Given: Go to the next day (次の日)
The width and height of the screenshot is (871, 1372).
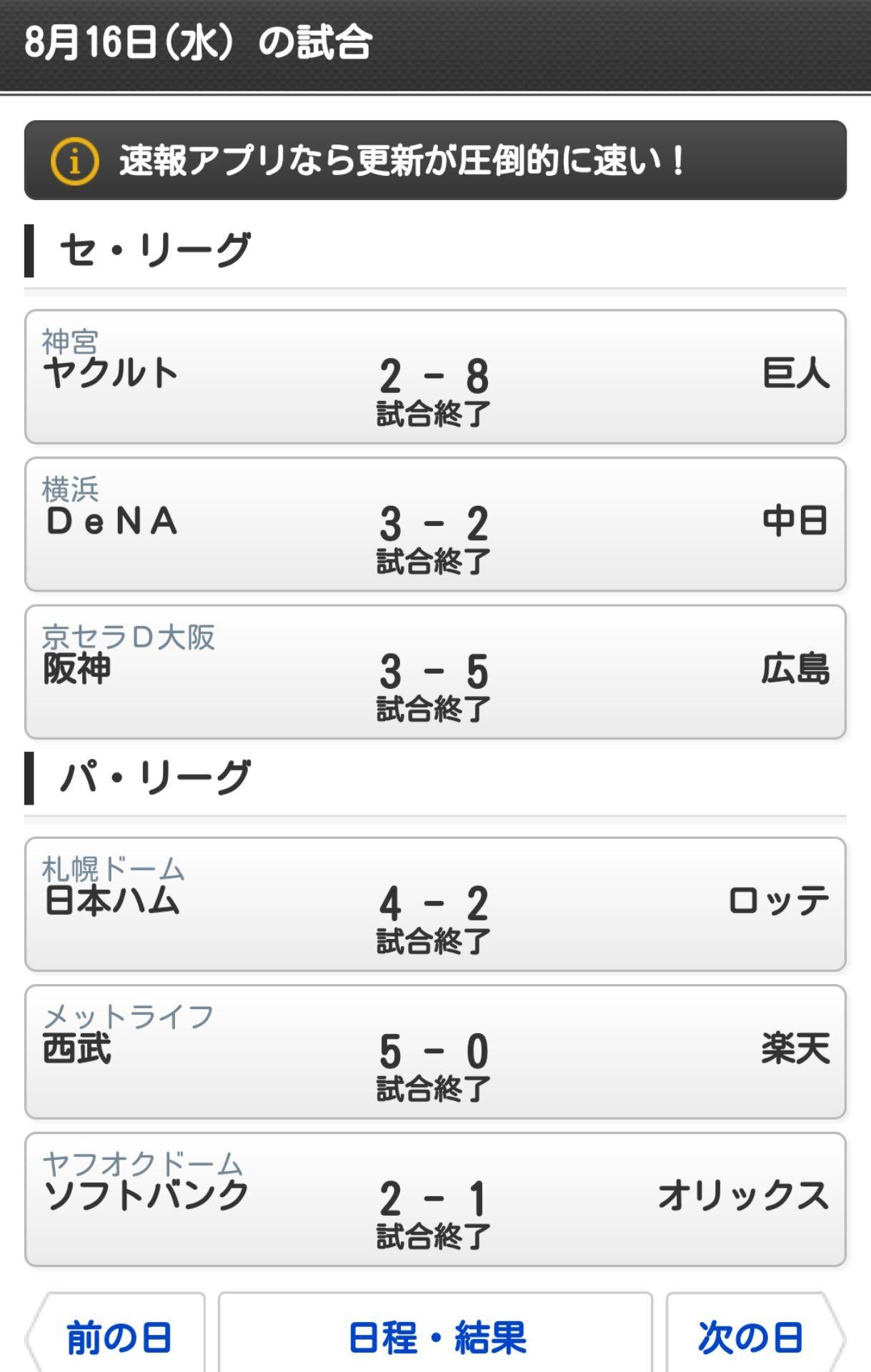Looking at the screenshot, I should tap(750, 1337).
